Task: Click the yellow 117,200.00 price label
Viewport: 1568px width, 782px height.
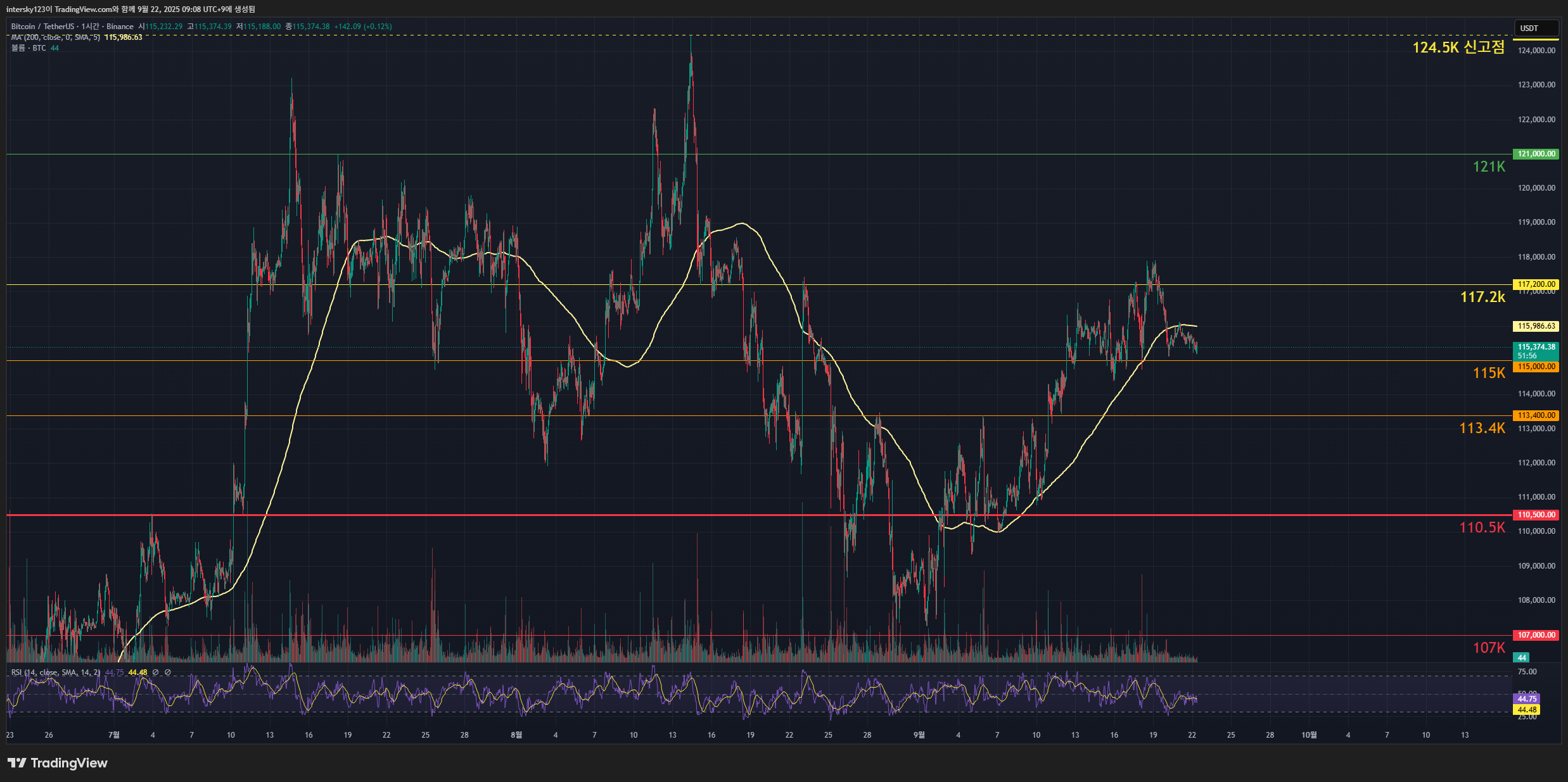Action: tap(1536, 284)
